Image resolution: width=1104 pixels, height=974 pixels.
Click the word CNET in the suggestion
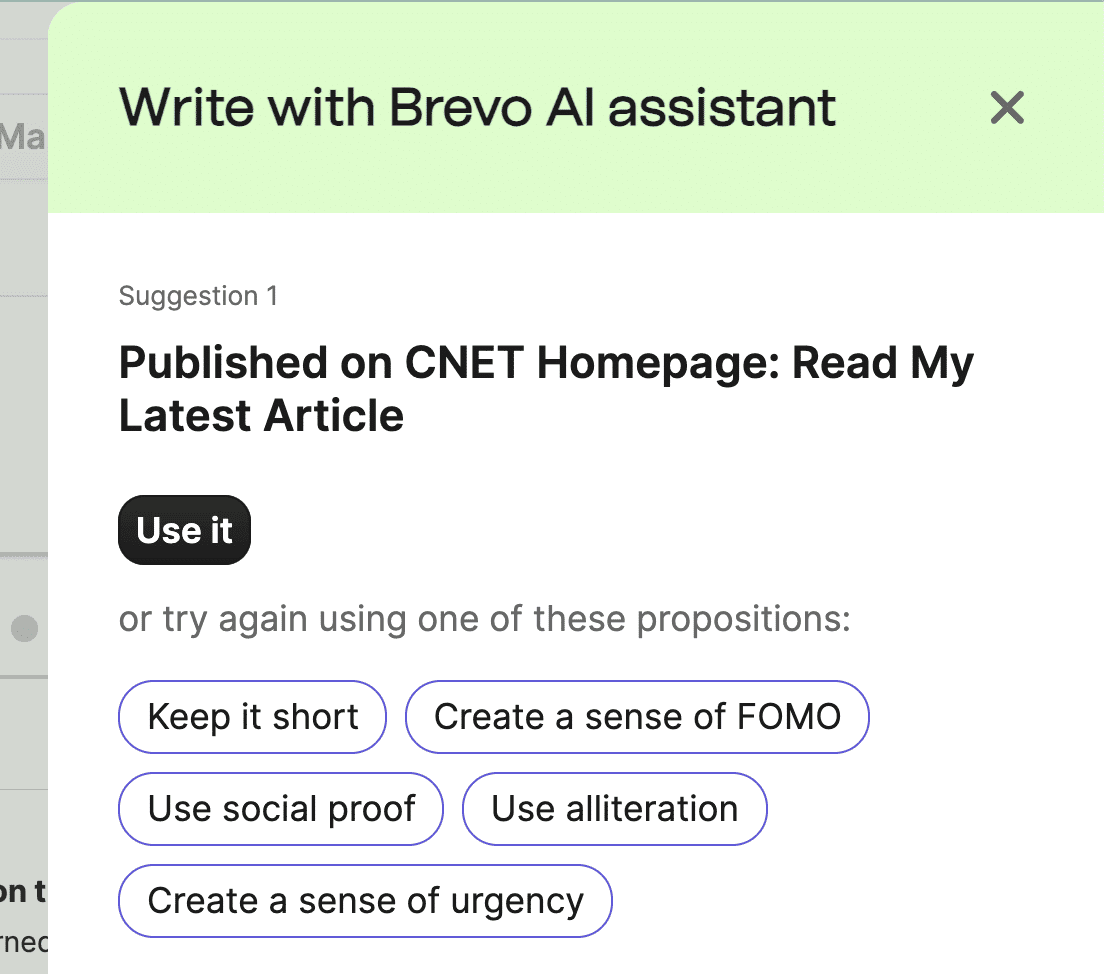point(464,363)
